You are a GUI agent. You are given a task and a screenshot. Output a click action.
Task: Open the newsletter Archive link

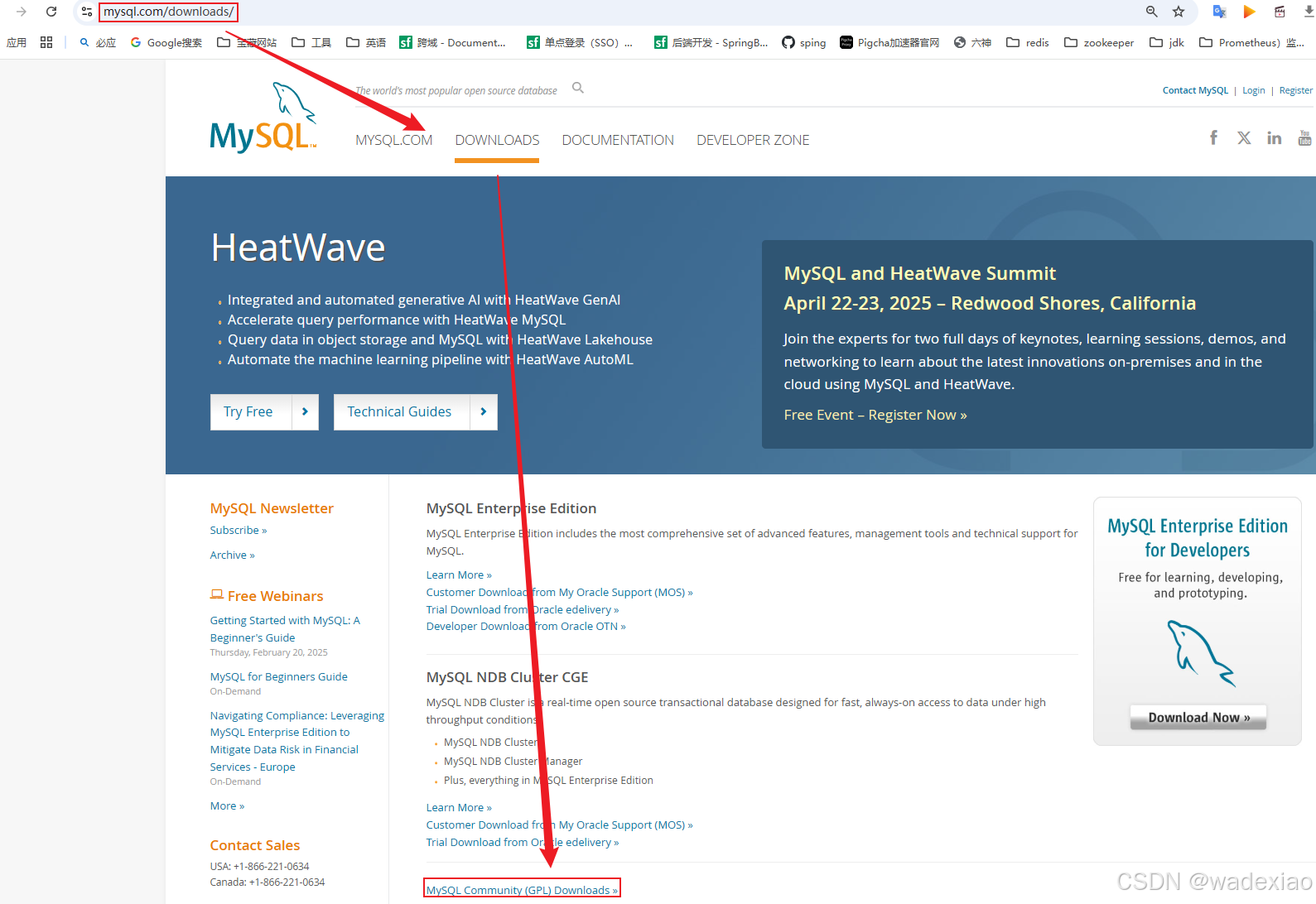tap(232, 555)
